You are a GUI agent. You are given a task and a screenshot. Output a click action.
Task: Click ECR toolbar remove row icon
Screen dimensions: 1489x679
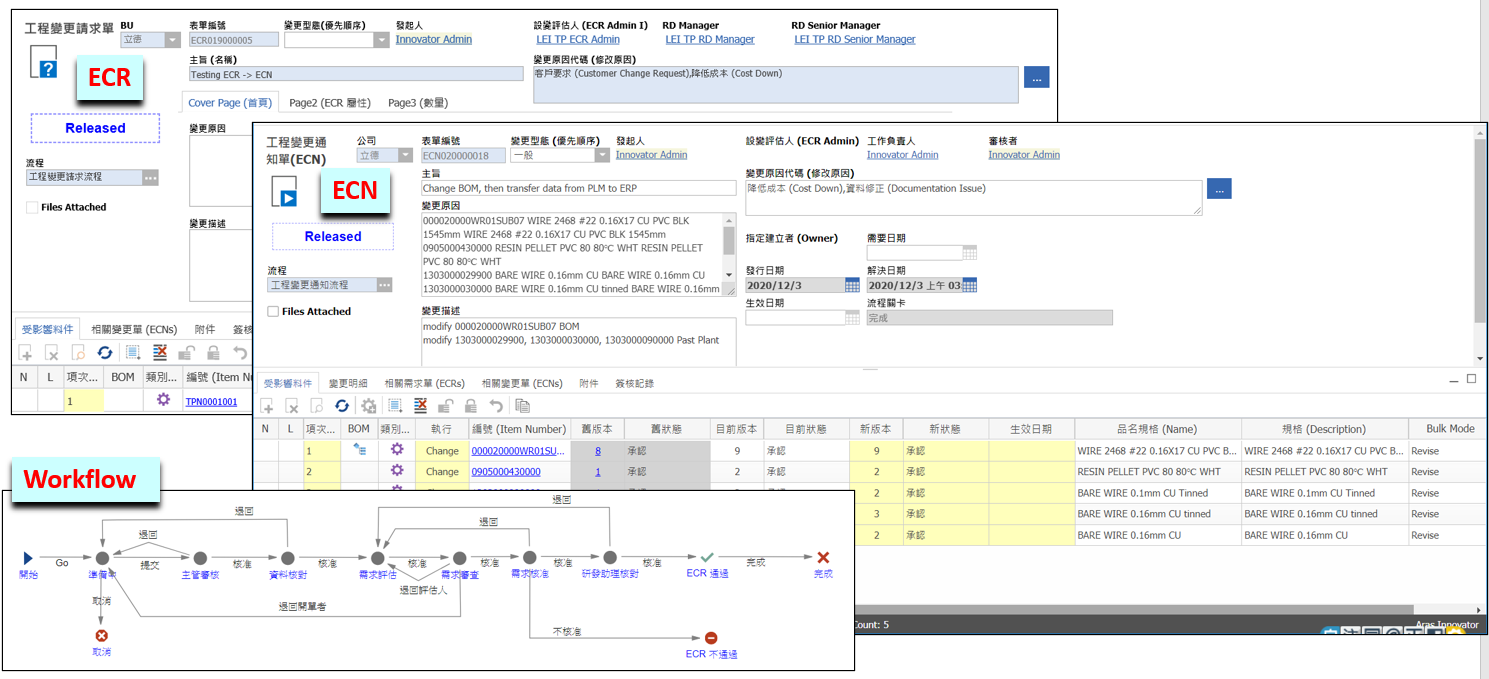click(x=159, y=353)
